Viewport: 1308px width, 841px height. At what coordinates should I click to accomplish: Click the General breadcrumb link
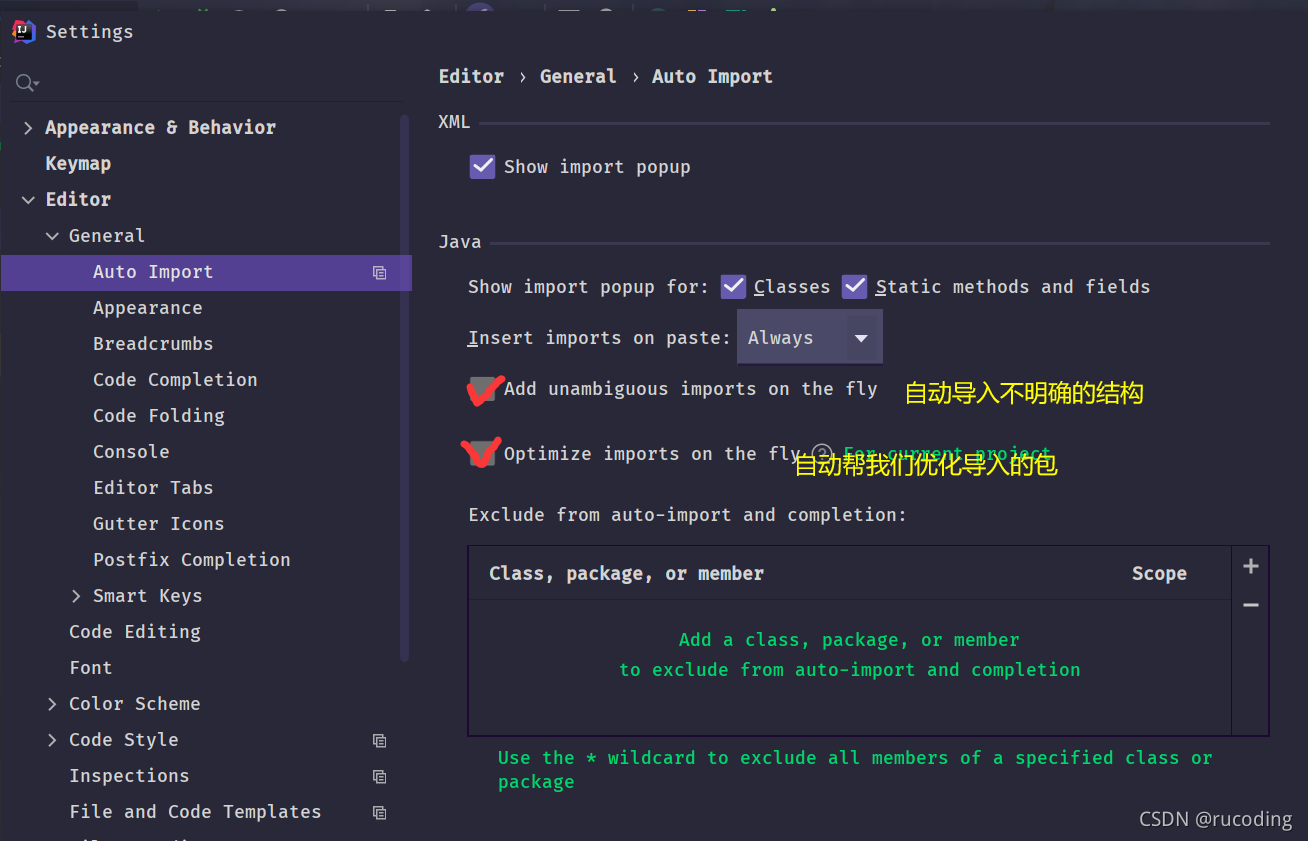578,77
